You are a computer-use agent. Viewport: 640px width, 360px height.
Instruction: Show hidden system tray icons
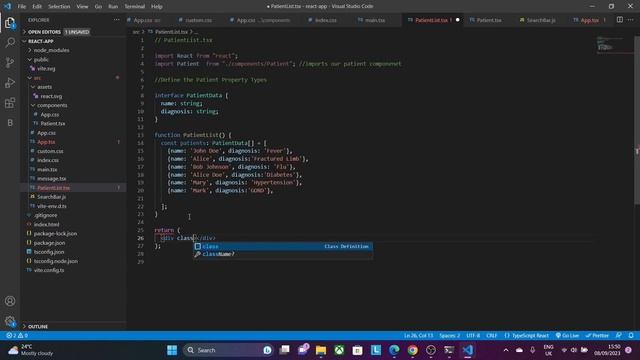coord(506,350)
